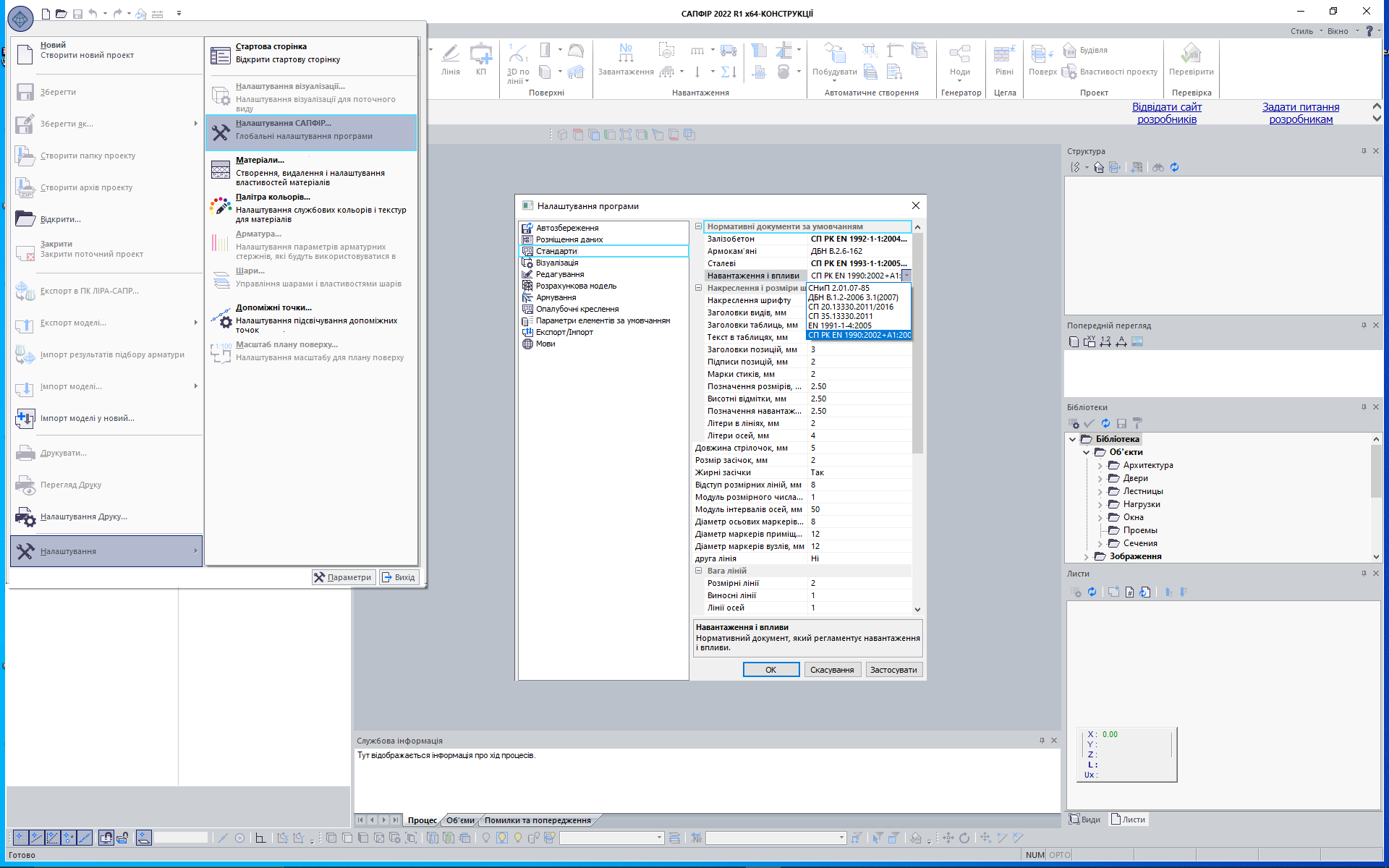Click the Рівні levels icon in ribbon
Image resolution: width=1389 pixels, height=868 pixels.
tap(1004, 54)
